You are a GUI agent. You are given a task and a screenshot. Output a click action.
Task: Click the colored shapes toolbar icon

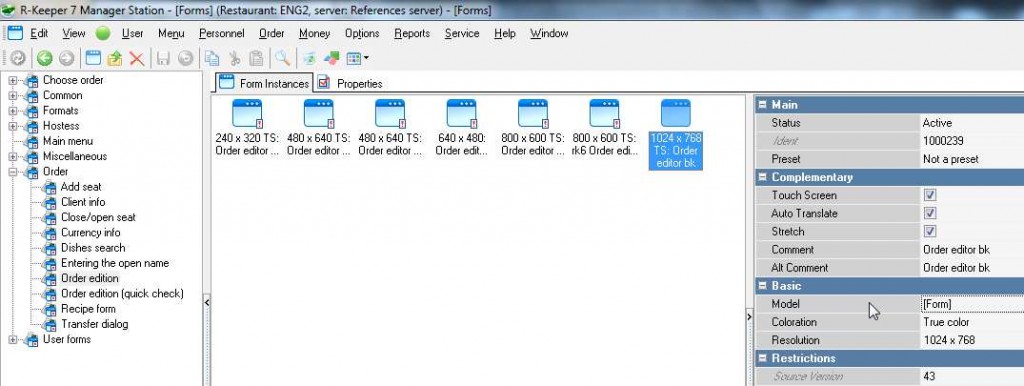click(332, 58)
